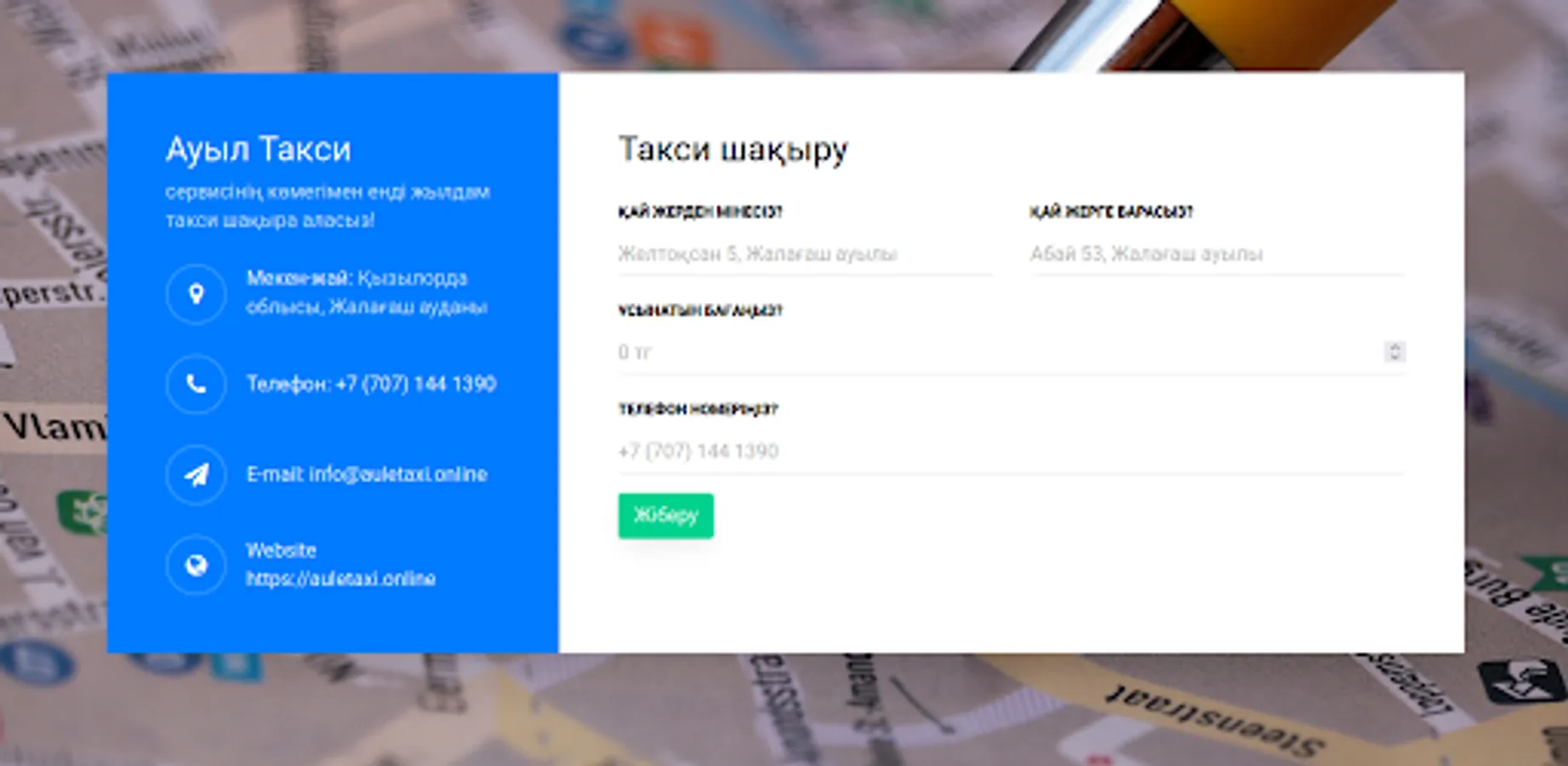Click the ҚАЙ ЖЕРГЕ БАРАСЫЗ label
1568x766 pixels.
point(1111,212)
